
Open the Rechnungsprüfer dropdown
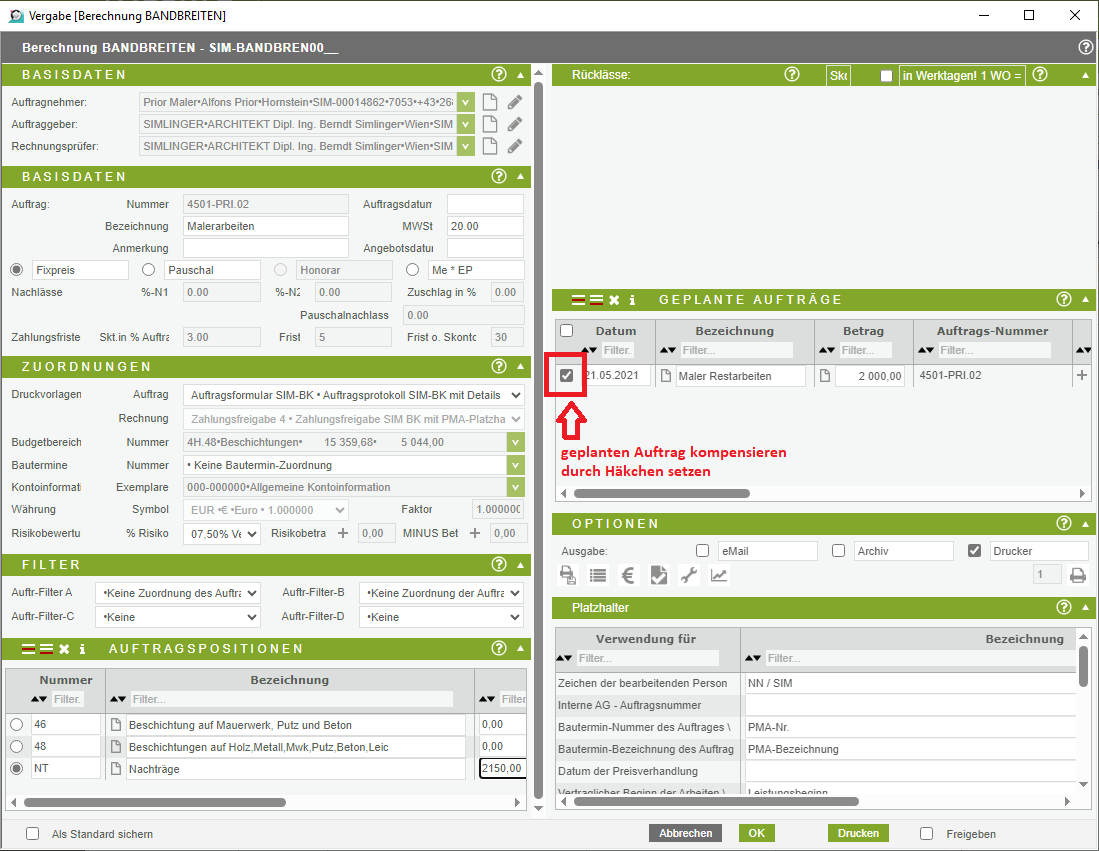(465, 146)
